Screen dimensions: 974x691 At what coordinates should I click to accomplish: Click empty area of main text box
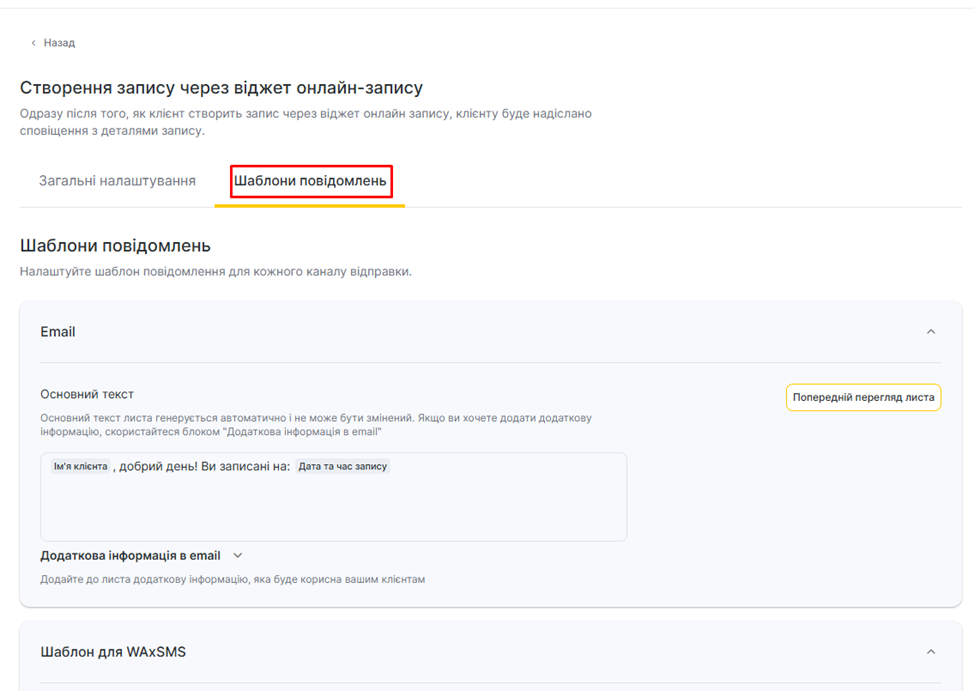(333, 510)
